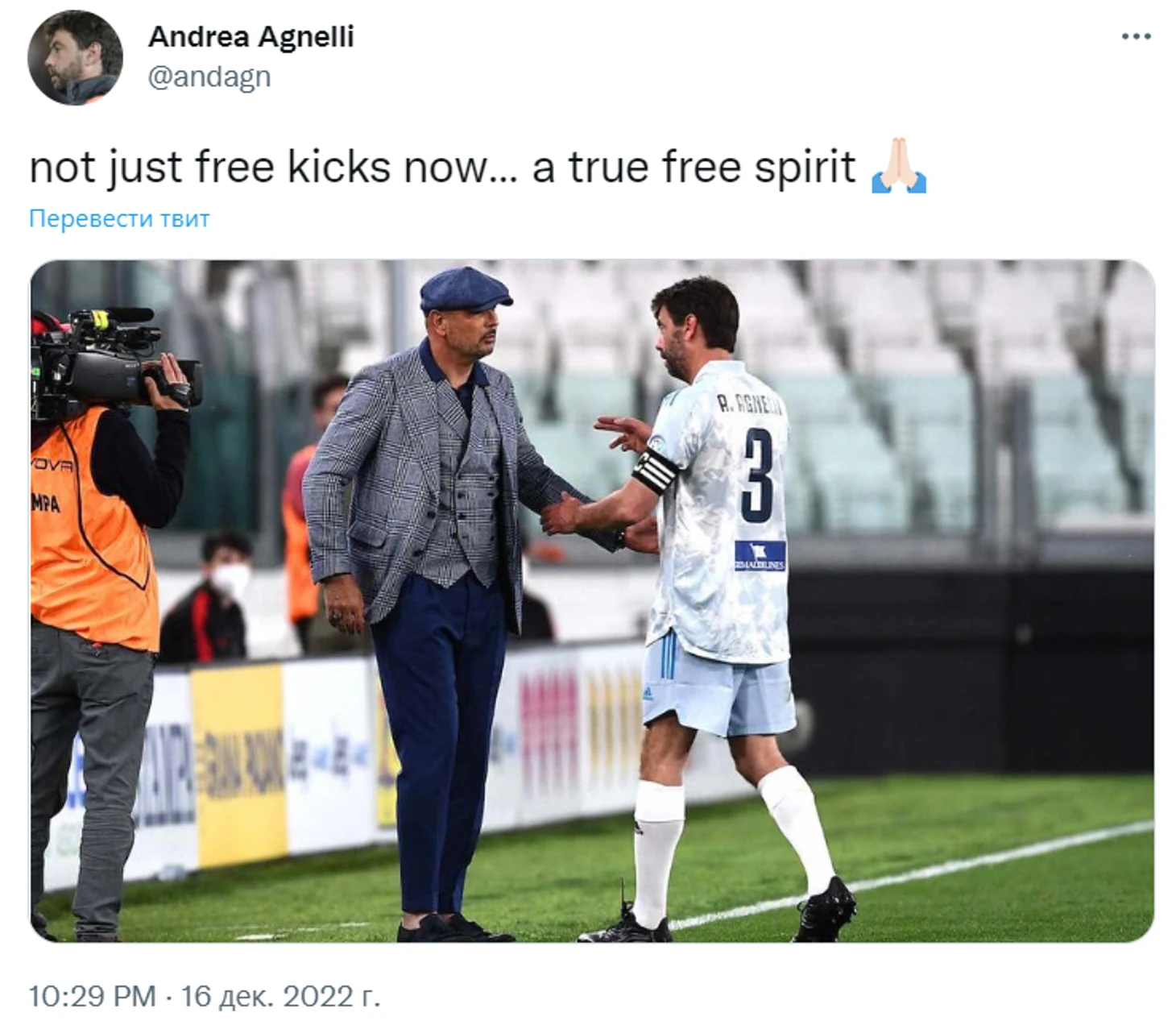Click Andrea Agnelli's profile avatar
The width and height of the screenshot is (1176, 1025).
click(75, 57)
